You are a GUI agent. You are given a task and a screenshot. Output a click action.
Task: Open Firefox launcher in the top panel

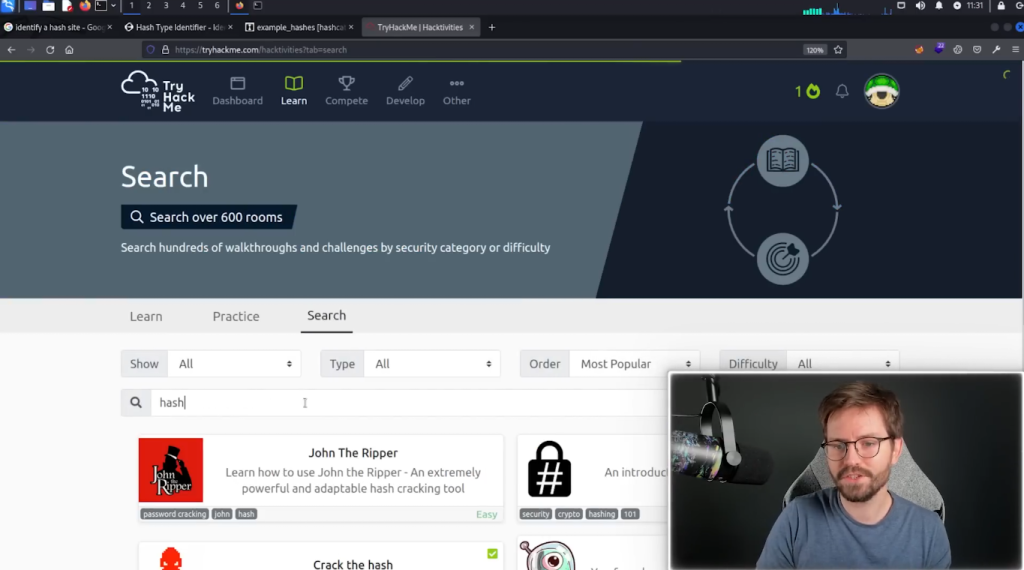point(84,6)
